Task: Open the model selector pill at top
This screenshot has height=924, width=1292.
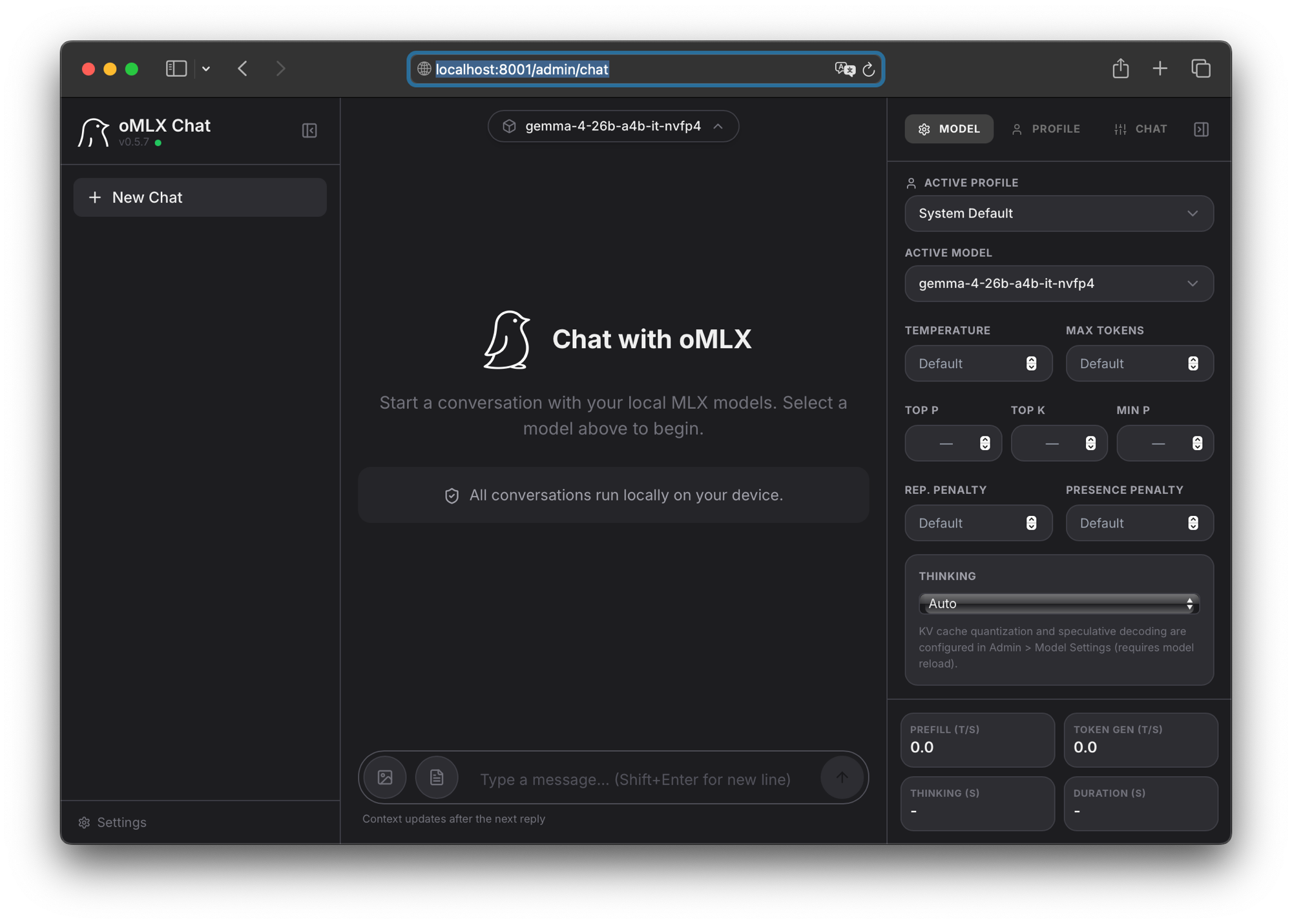Action: pyautogui.click(x=613, y=126)
